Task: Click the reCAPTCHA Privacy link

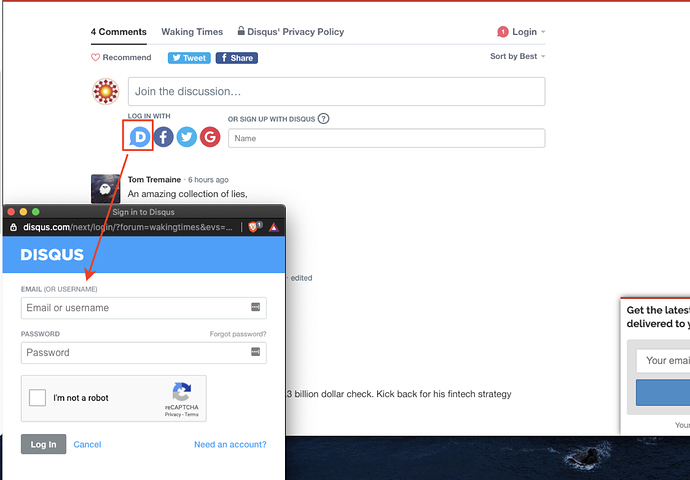Action: 173,414
